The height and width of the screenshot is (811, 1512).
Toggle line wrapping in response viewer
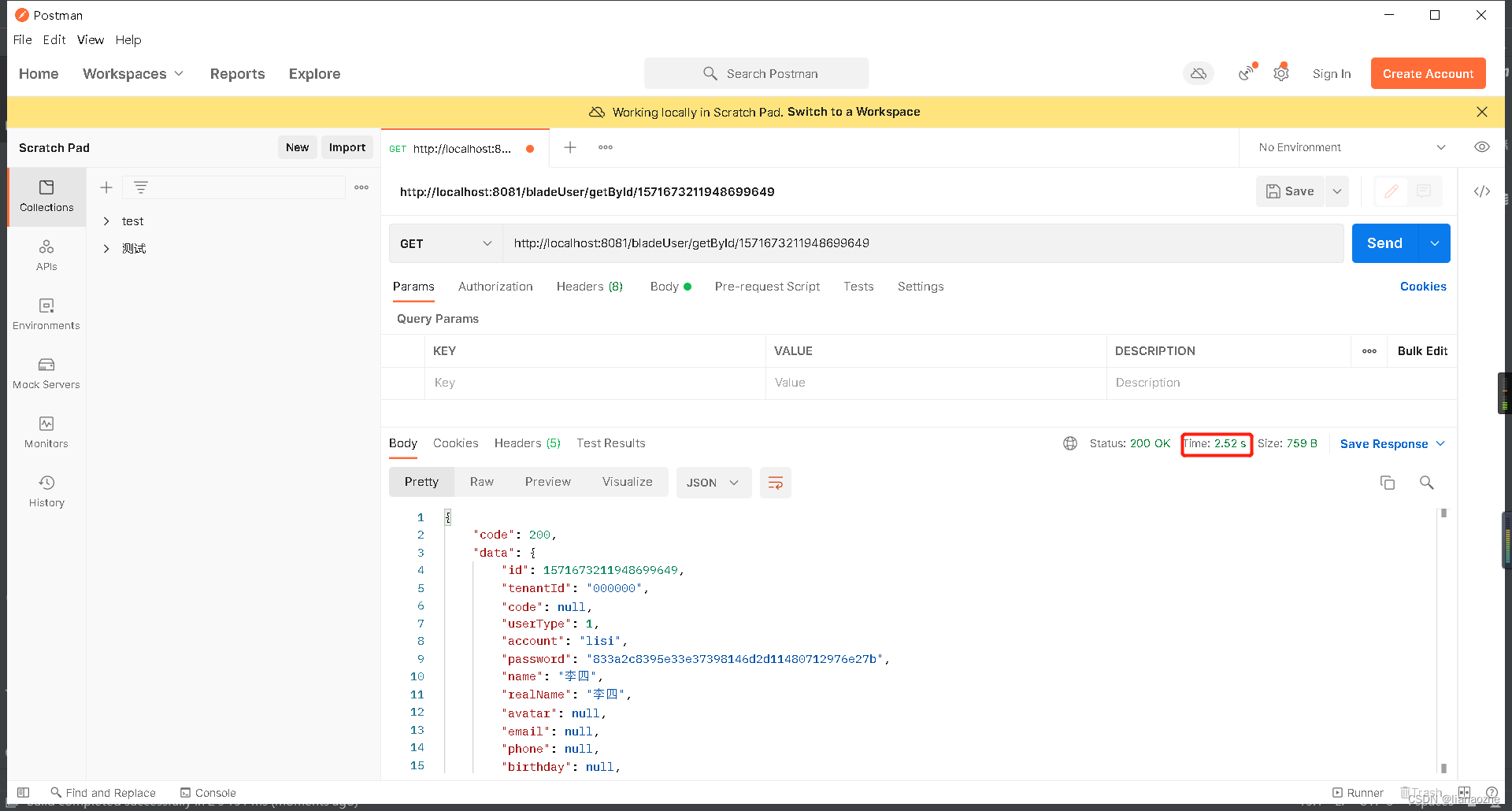click(776, 482)
